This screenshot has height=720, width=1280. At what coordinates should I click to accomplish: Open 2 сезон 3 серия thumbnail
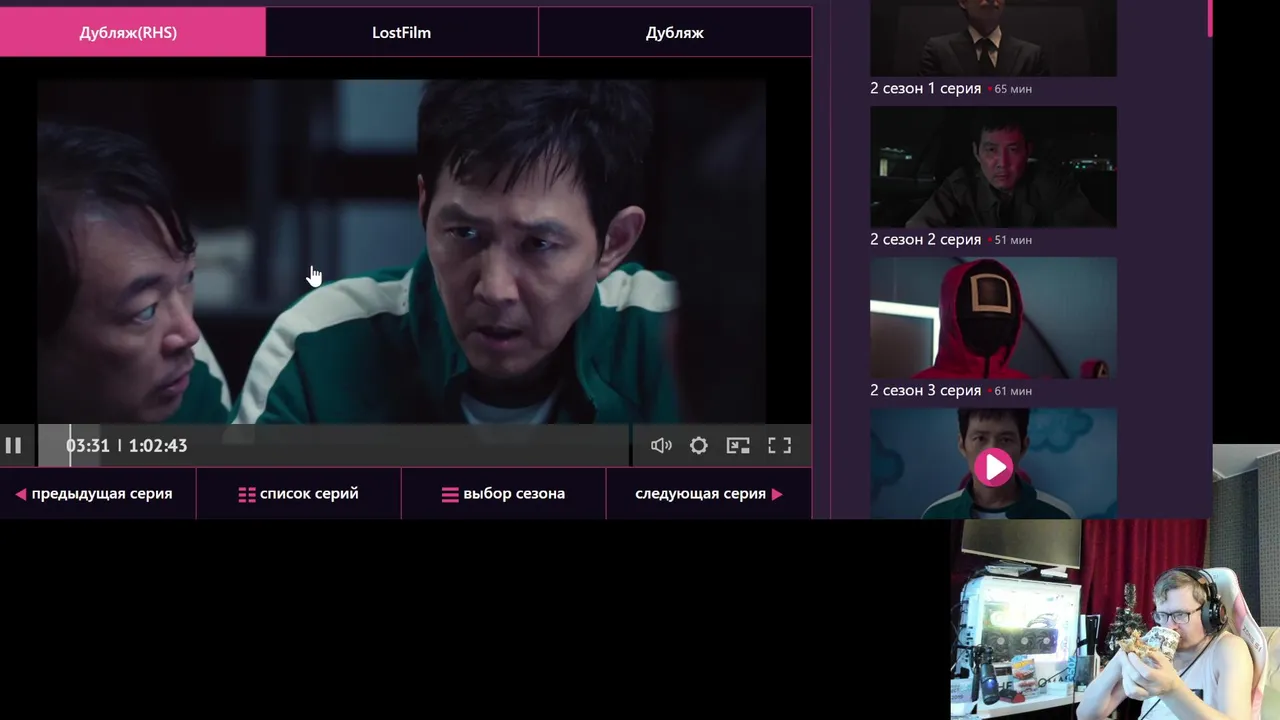click(x=993, y=318)
